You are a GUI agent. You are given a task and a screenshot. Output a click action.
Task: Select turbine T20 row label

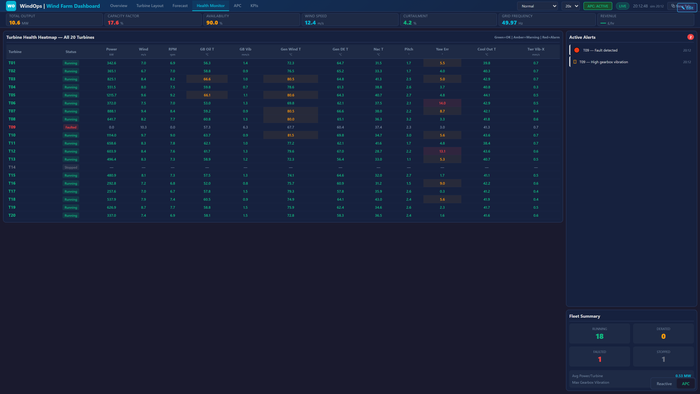click(12, 216)
